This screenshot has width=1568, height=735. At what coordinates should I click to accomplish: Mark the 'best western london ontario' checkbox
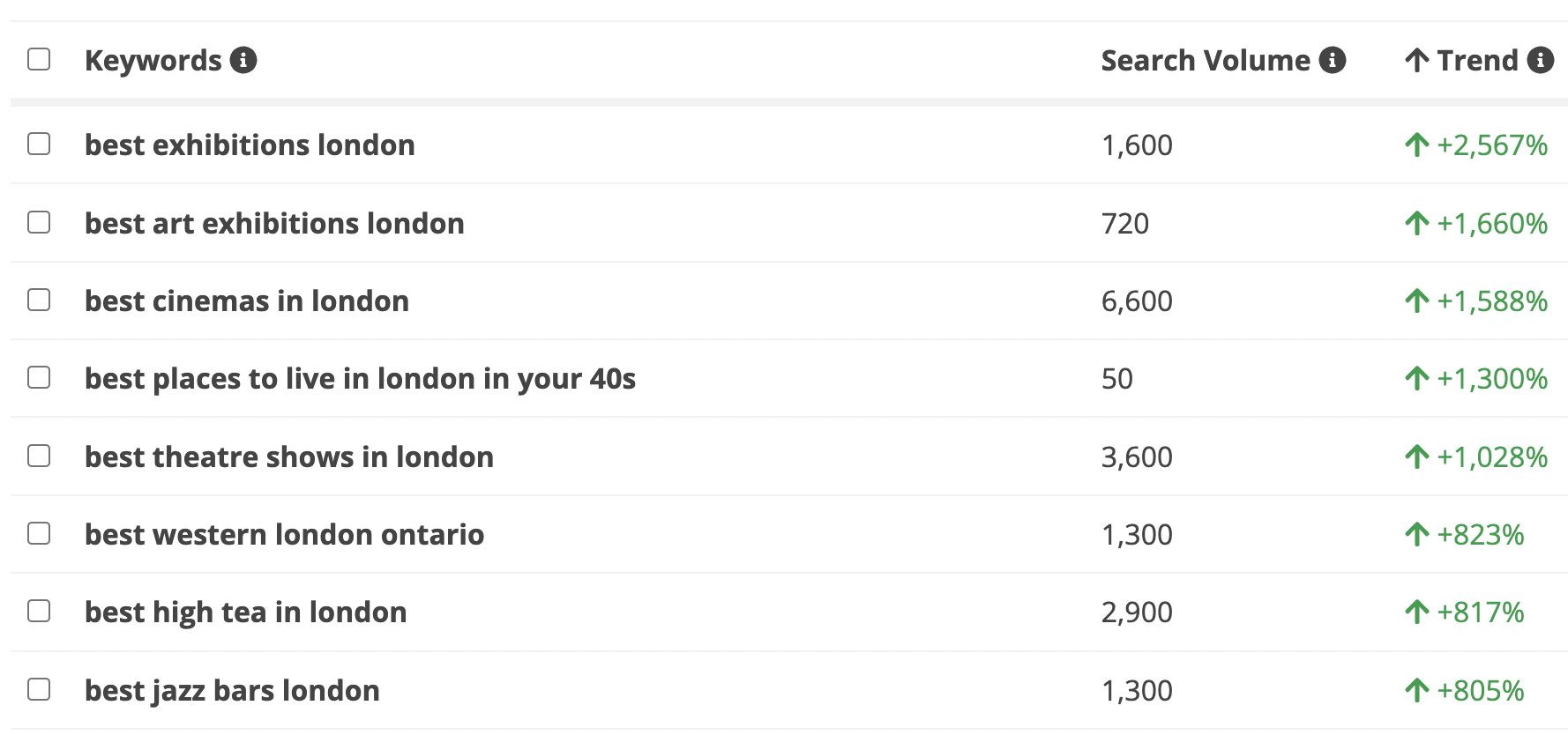click(39, 533)
